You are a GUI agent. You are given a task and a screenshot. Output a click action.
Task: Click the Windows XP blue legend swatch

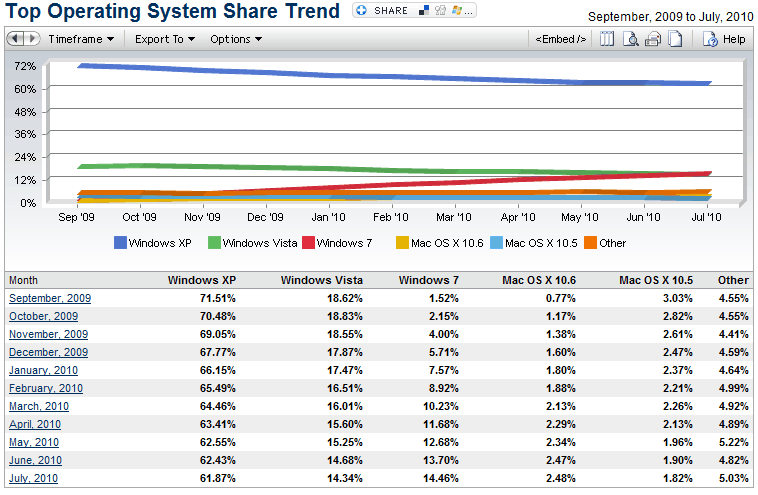tap(120, 242)
